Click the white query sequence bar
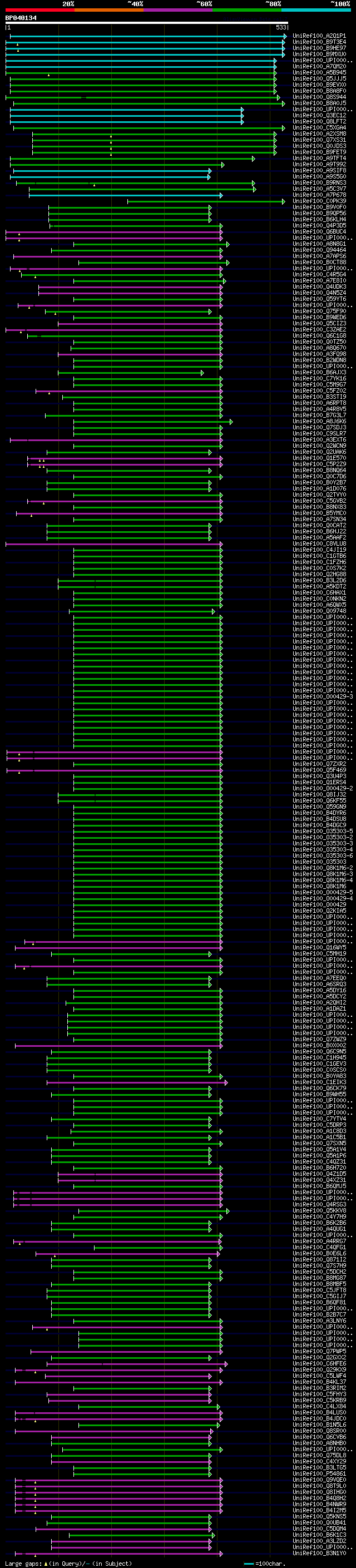 tap(147, 23)
